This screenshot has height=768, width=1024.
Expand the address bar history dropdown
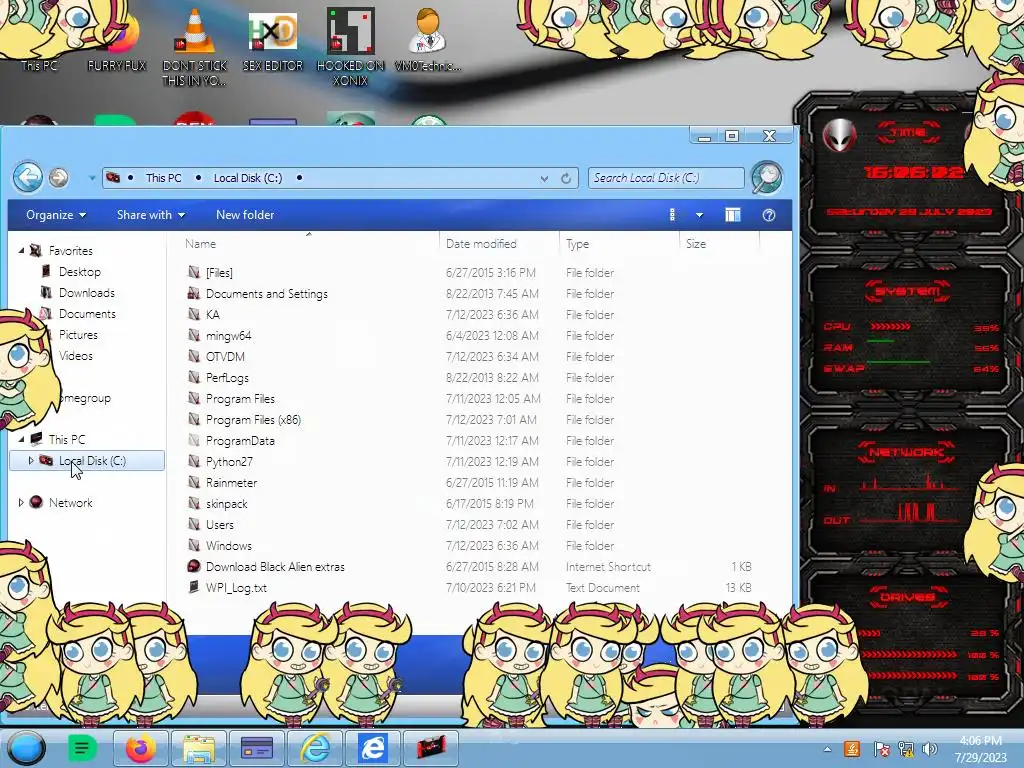(x=543, y=178)
